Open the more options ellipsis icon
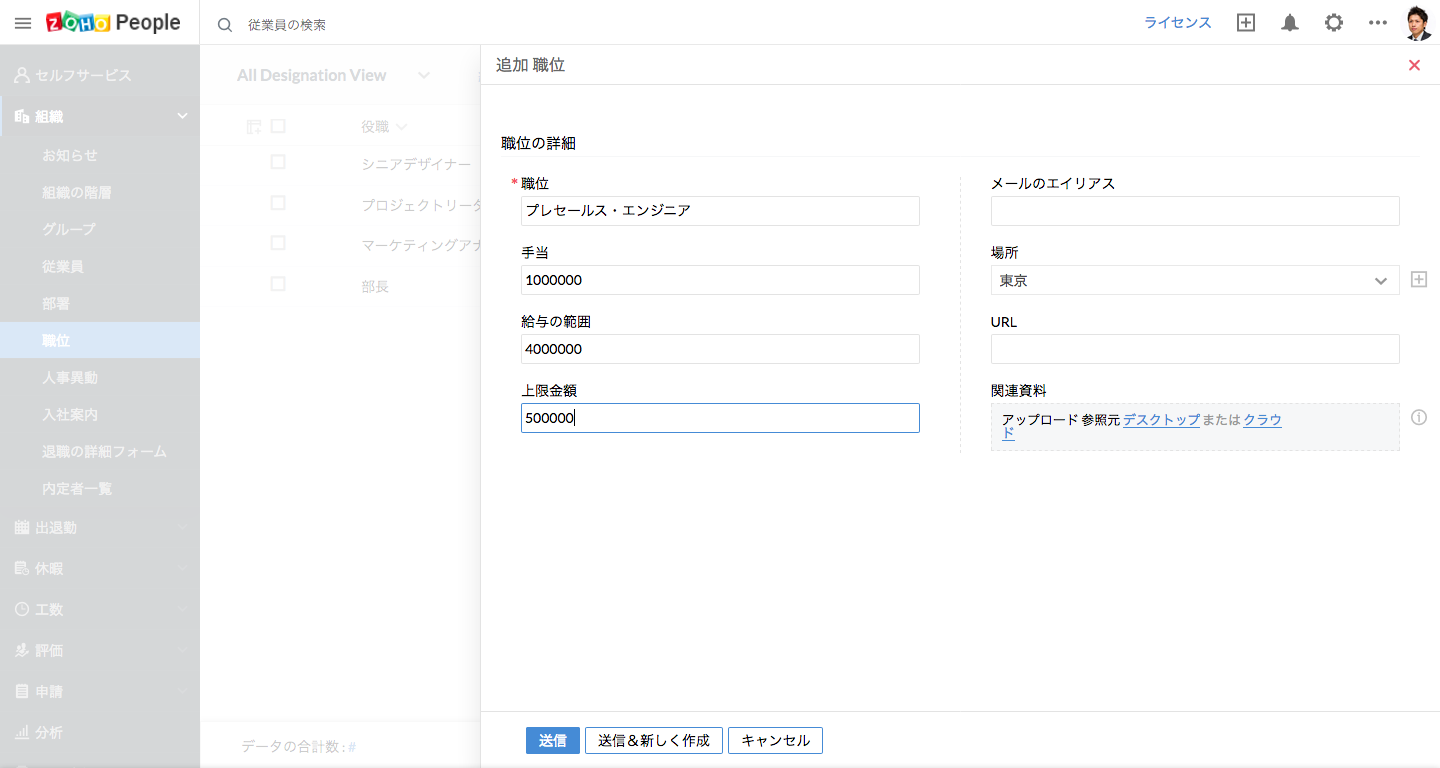 [x=1377, y=23]
